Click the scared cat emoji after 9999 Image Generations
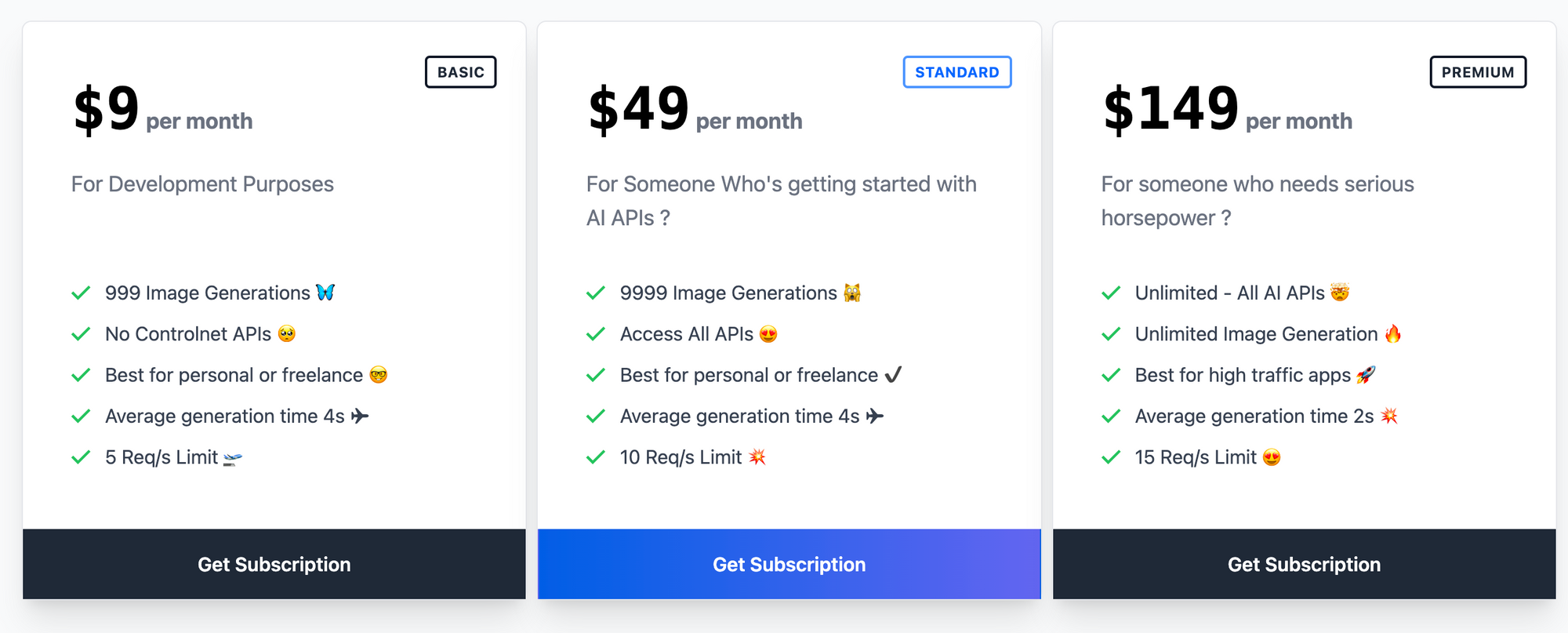This screenshot has width=1568, height=633. pyautogui.click(x=852, y=293)
